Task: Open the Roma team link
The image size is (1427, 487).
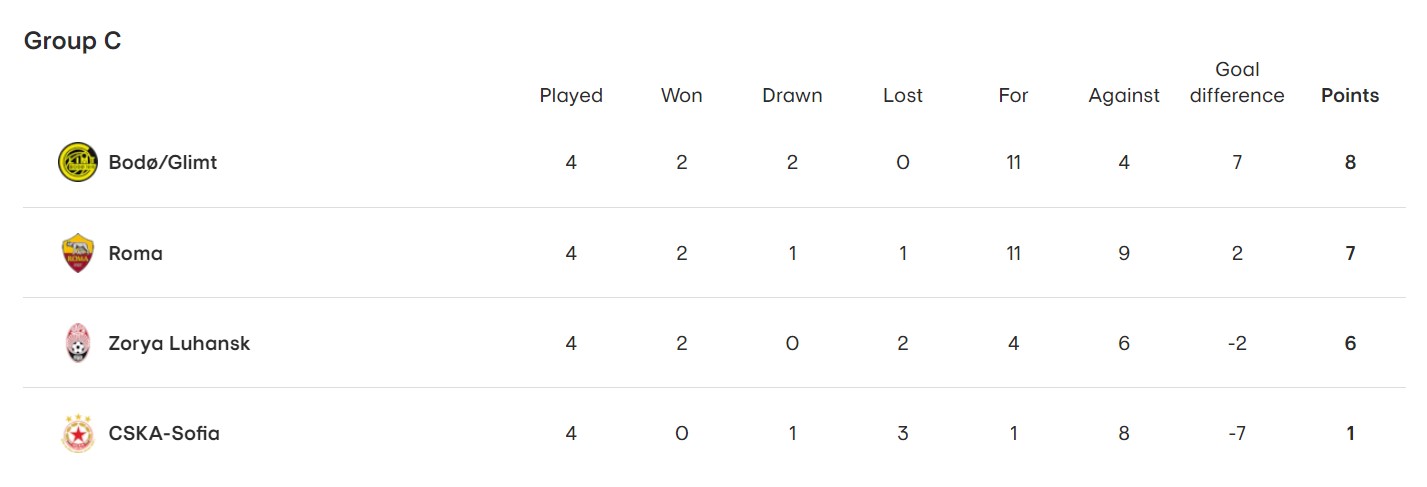Action: pyautogui.click(x=136, y=253)
